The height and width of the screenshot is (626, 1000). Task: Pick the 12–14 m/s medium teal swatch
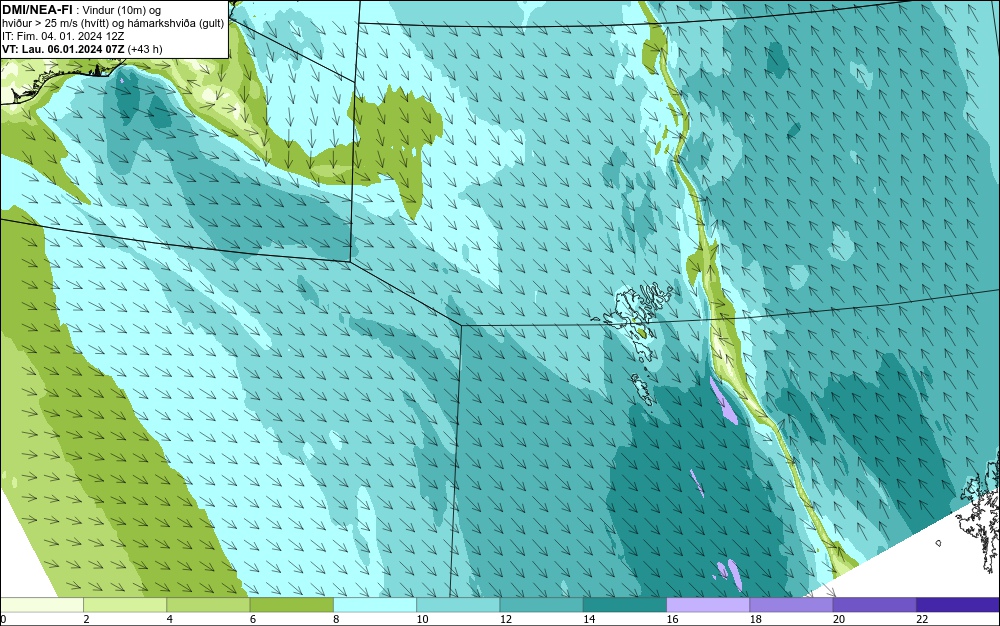541,605
